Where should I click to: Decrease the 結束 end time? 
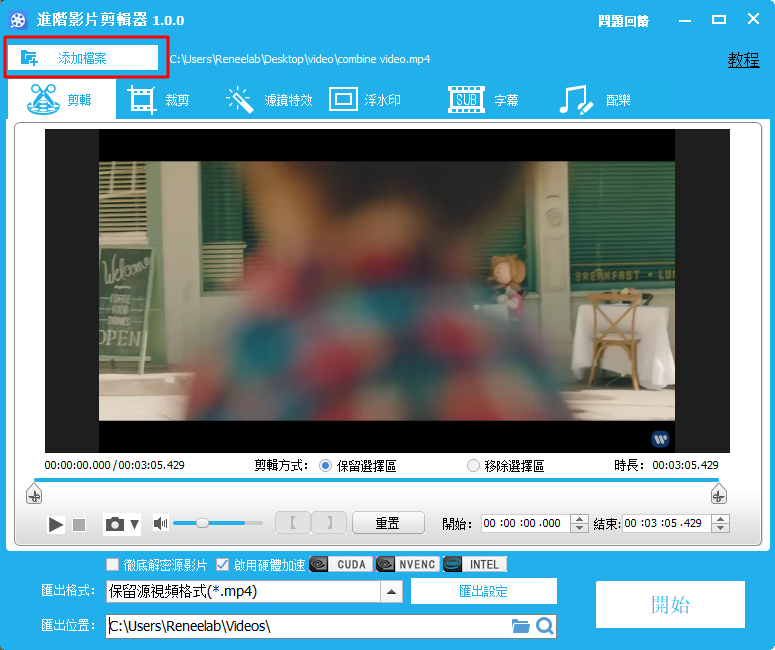721,528
